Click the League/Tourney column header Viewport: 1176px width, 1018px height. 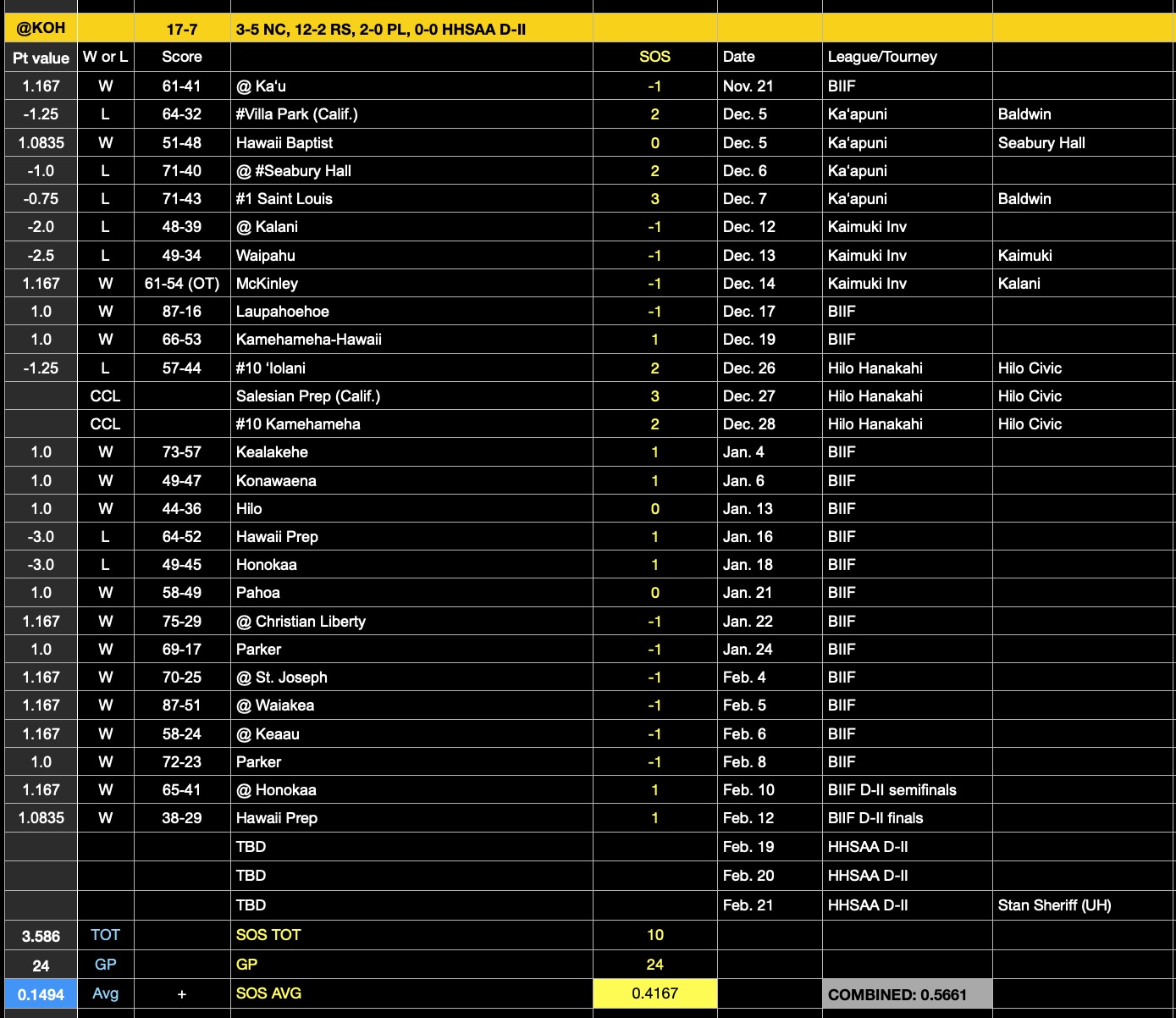tap(882, 57)
